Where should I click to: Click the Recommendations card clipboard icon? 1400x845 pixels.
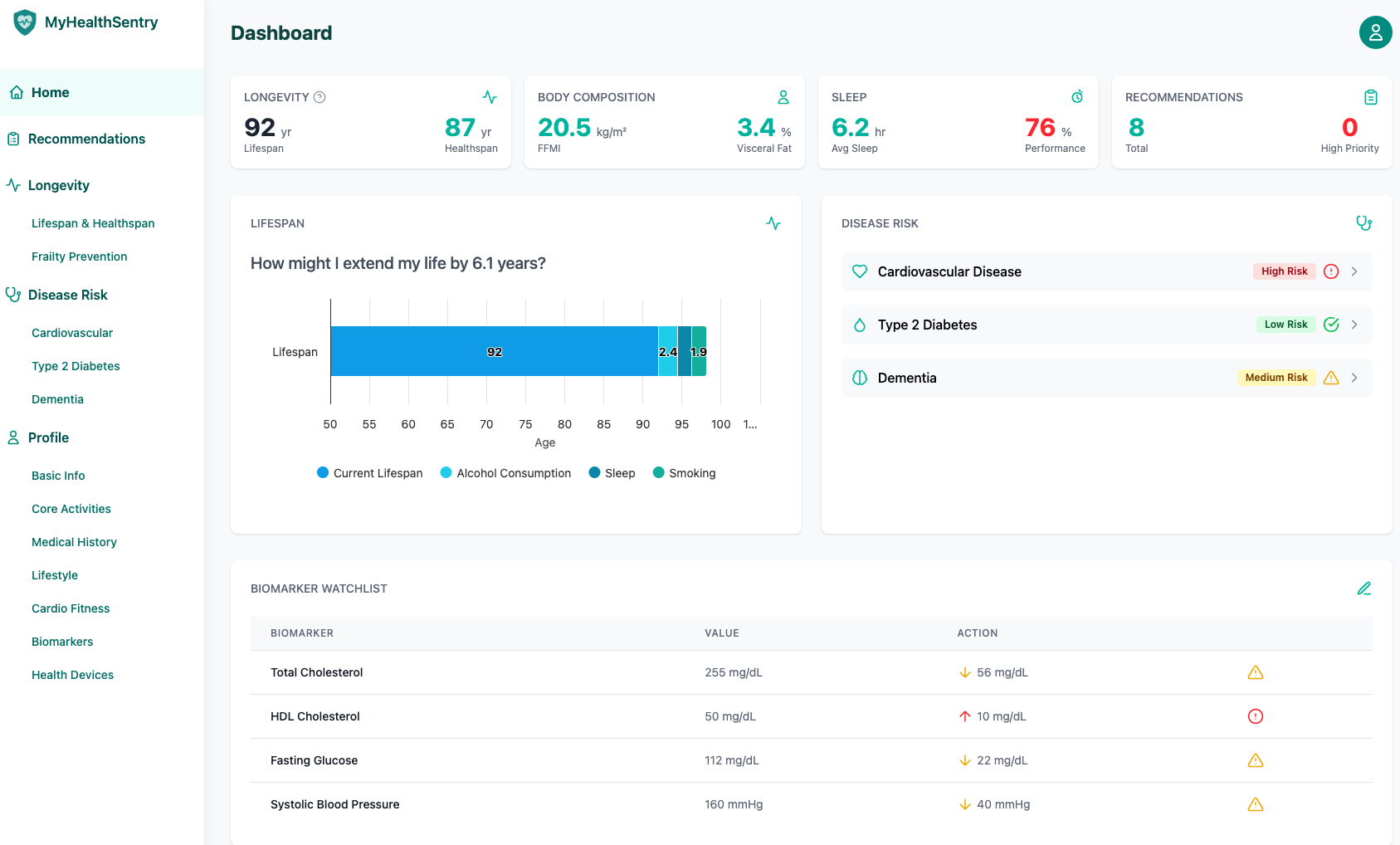[1370, 97]
